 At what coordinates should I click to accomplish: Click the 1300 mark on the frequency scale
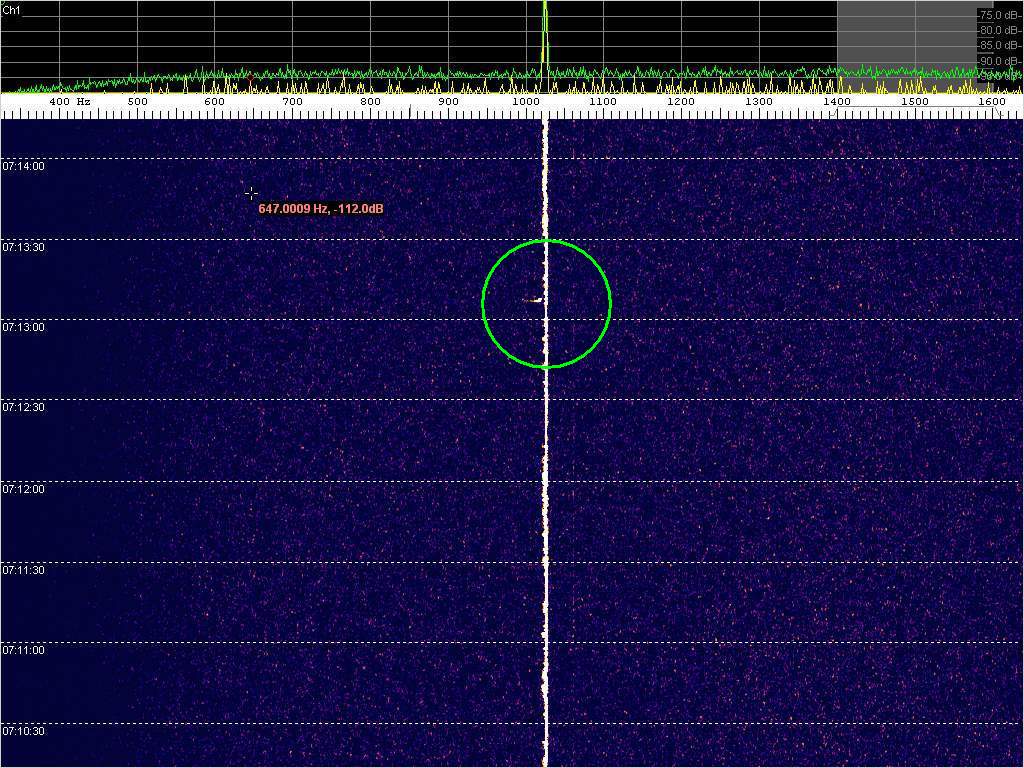759,102
